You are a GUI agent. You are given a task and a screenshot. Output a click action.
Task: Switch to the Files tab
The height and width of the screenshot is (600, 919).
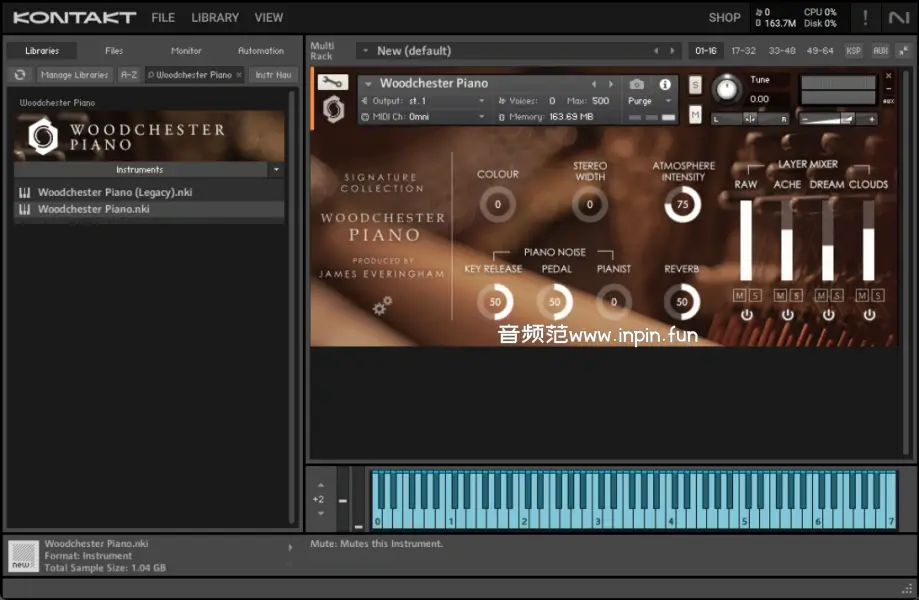(114, 51)
